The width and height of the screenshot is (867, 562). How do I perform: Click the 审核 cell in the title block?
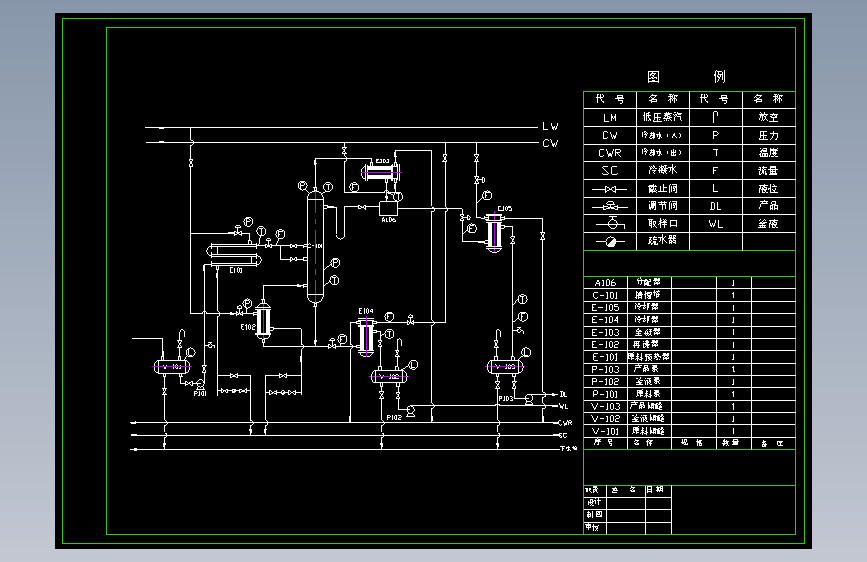pyautogui.click(x=595, y=528)
